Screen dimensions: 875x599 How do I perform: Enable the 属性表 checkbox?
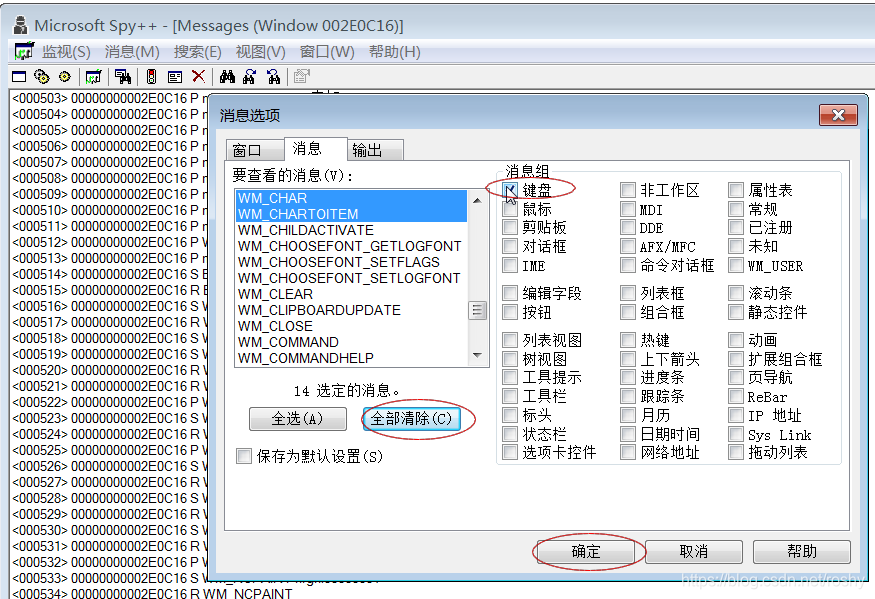[x=736, y=190]
